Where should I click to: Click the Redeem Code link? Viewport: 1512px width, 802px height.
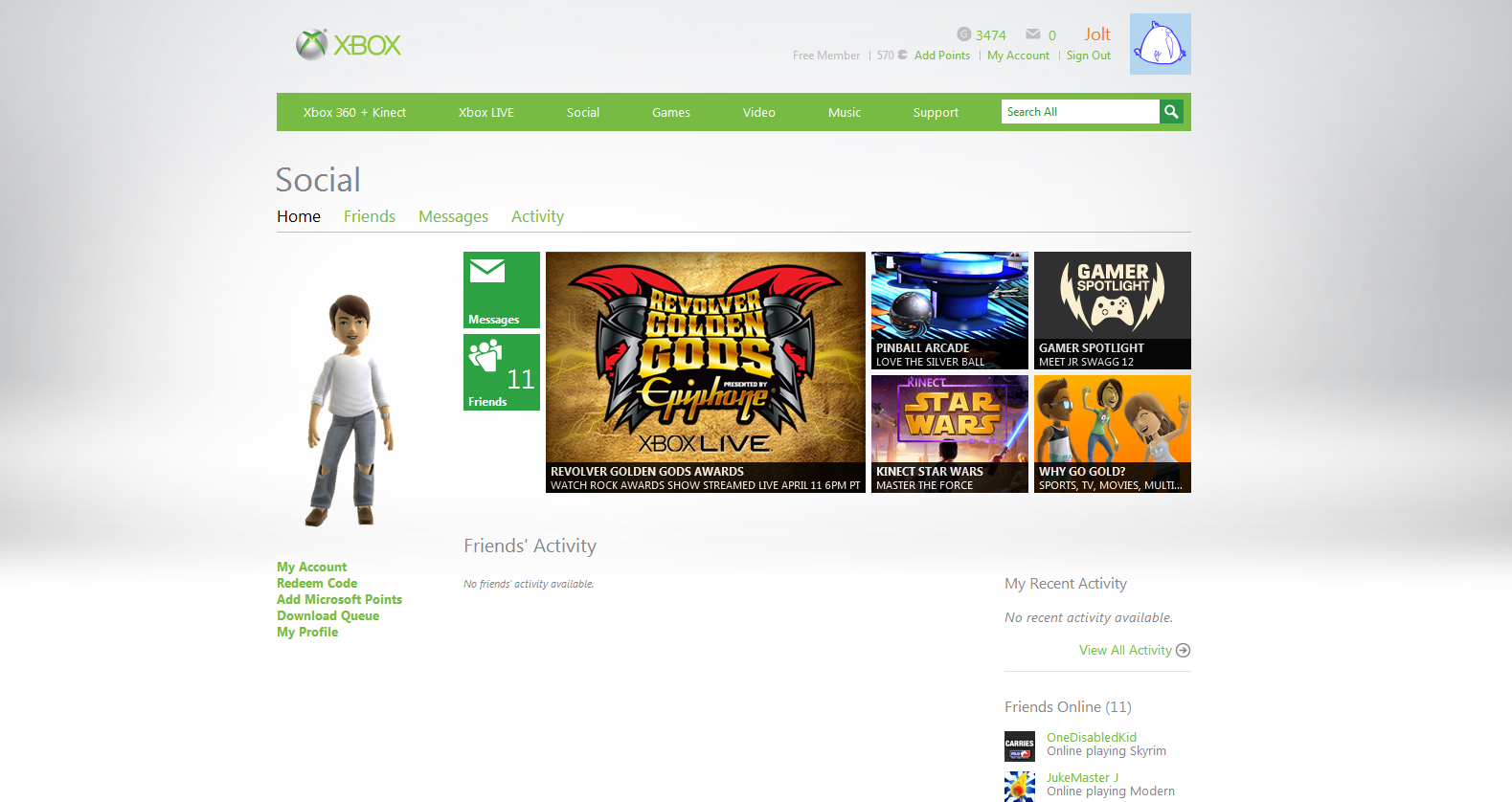[x=317, y=583]
